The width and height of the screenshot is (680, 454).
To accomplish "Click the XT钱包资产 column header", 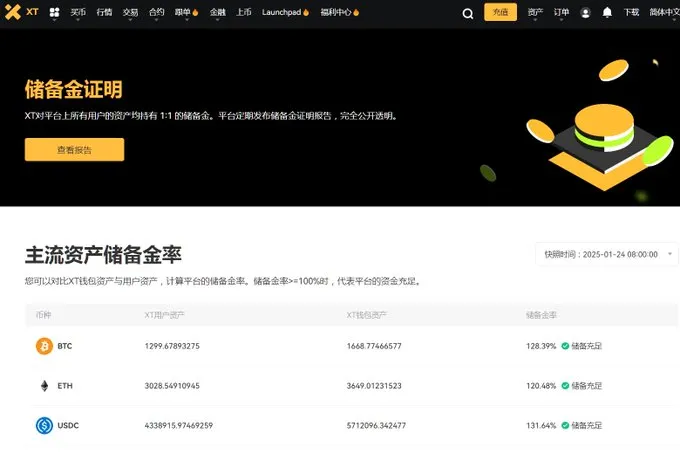I will click(366, 315).
